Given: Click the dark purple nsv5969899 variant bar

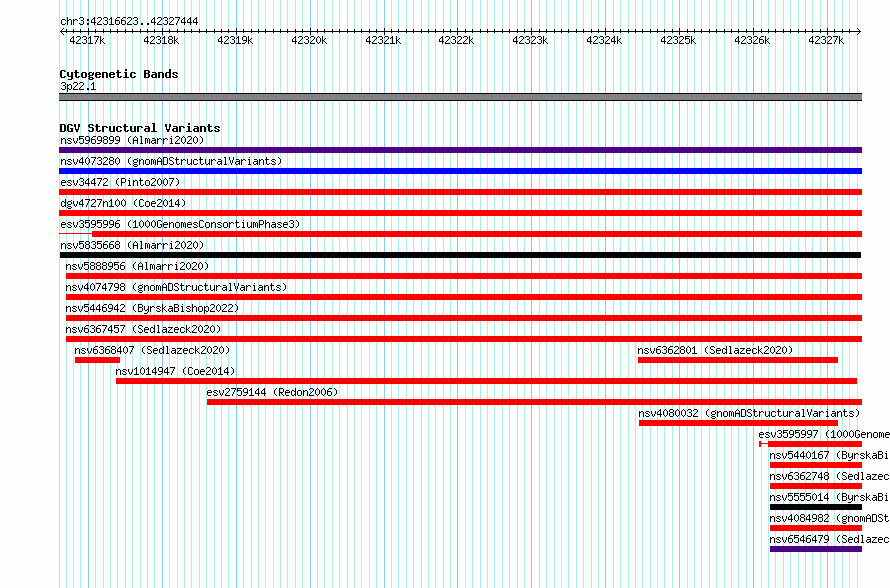Looking at the screenshot, I should click(460, 150).
